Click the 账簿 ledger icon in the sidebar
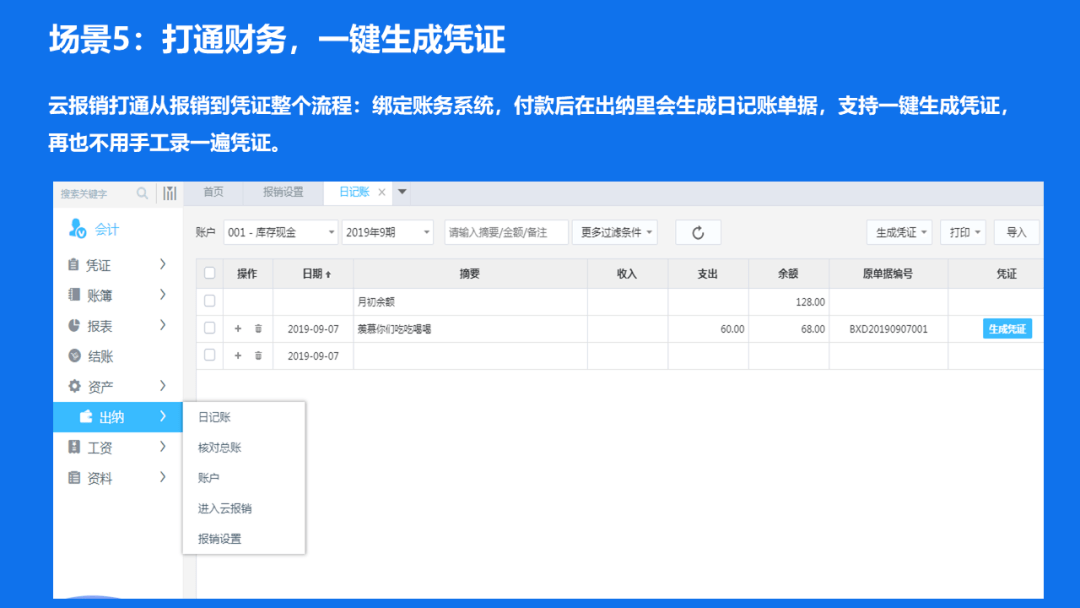The image size is (1080, 608). (73, 295)
